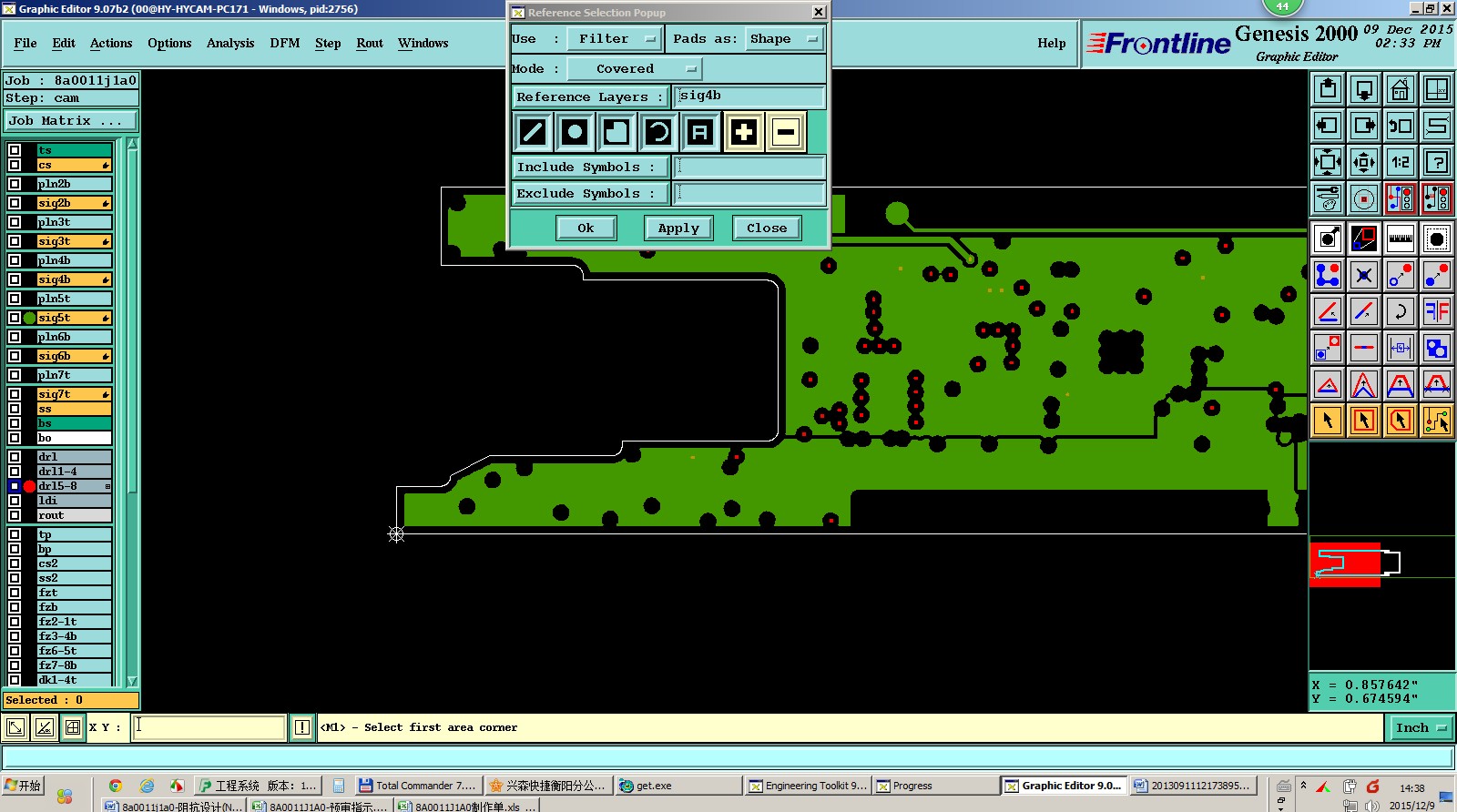Open the Mode Covered dropdown
This screenshot has width=1457, height=812.
[x=634, y=69]
